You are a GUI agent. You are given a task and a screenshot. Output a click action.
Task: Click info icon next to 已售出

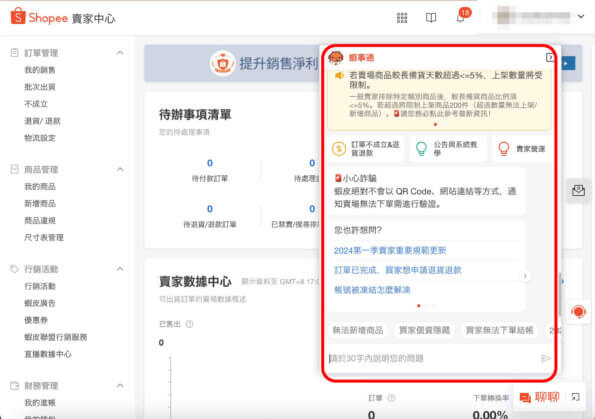click(x=189, y=324)
